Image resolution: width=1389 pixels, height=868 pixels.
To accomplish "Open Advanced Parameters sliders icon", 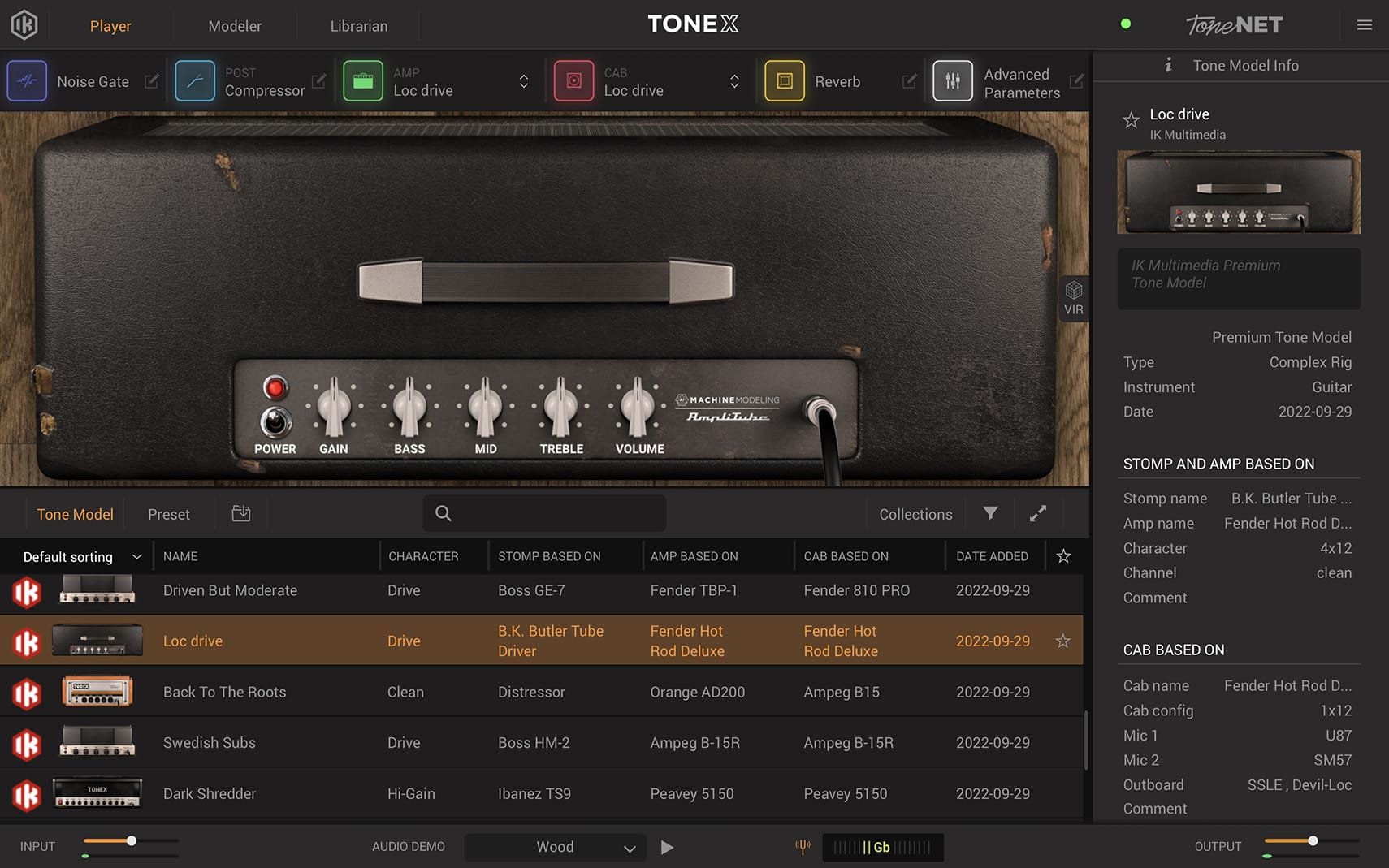I will [x=954, y=80].
